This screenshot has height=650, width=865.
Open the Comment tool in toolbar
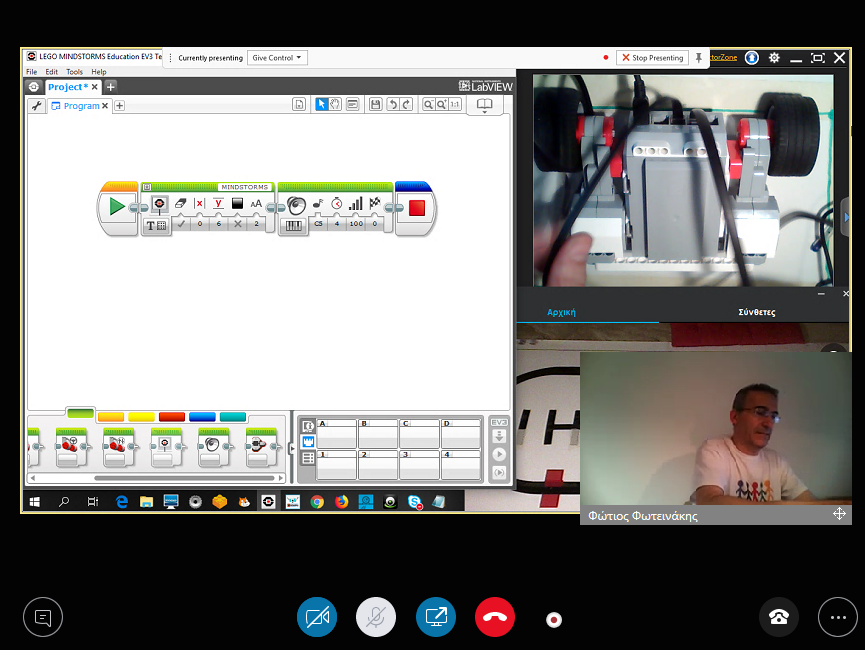pyautogui.click(x=352, y=104)
